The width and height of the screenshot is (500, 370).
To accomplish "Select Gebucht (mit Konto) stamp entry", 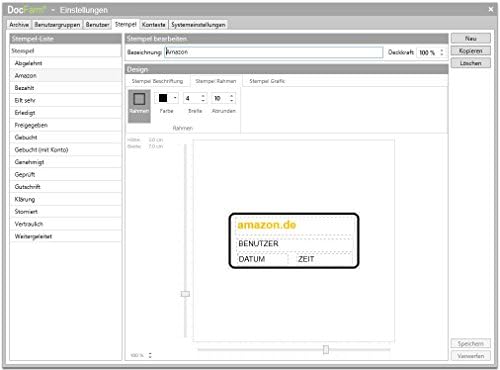I will 66,149.
